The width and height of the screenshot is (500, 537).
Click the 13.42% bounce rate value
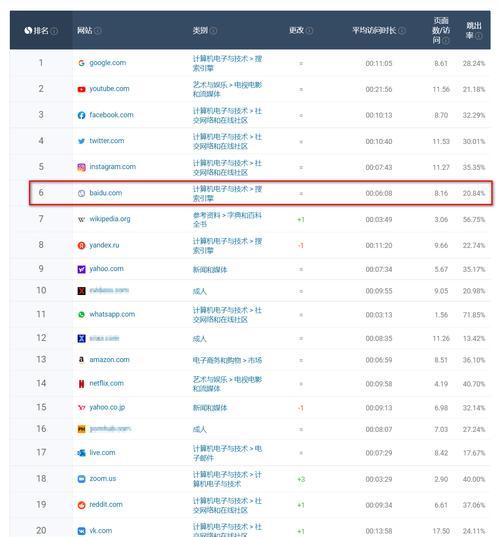[x=474, y=339]
